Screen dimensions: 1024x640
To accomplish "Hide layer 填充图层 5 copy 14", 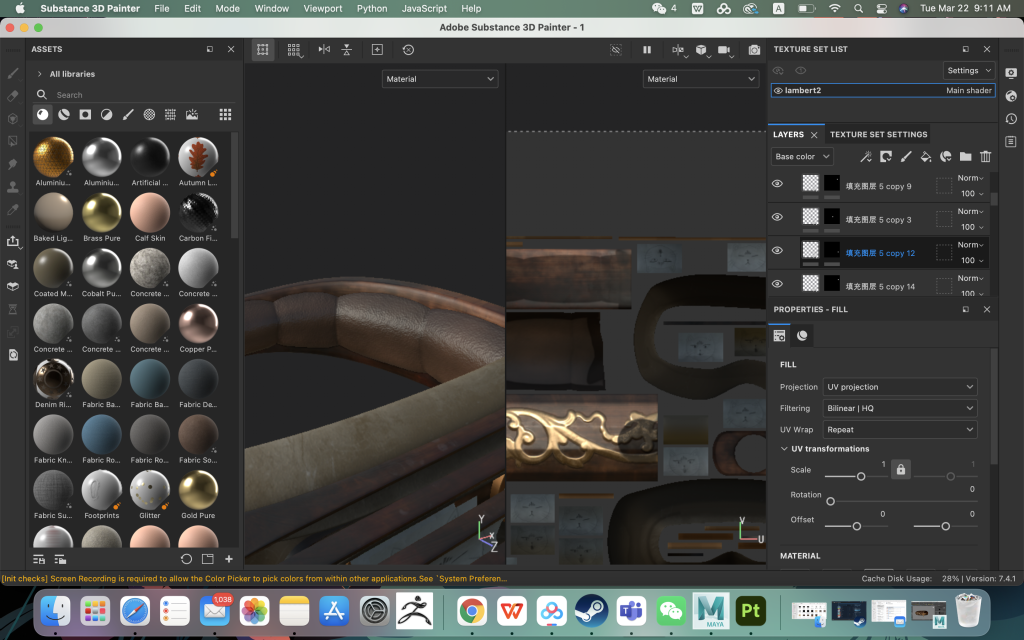I will [777, 283].
